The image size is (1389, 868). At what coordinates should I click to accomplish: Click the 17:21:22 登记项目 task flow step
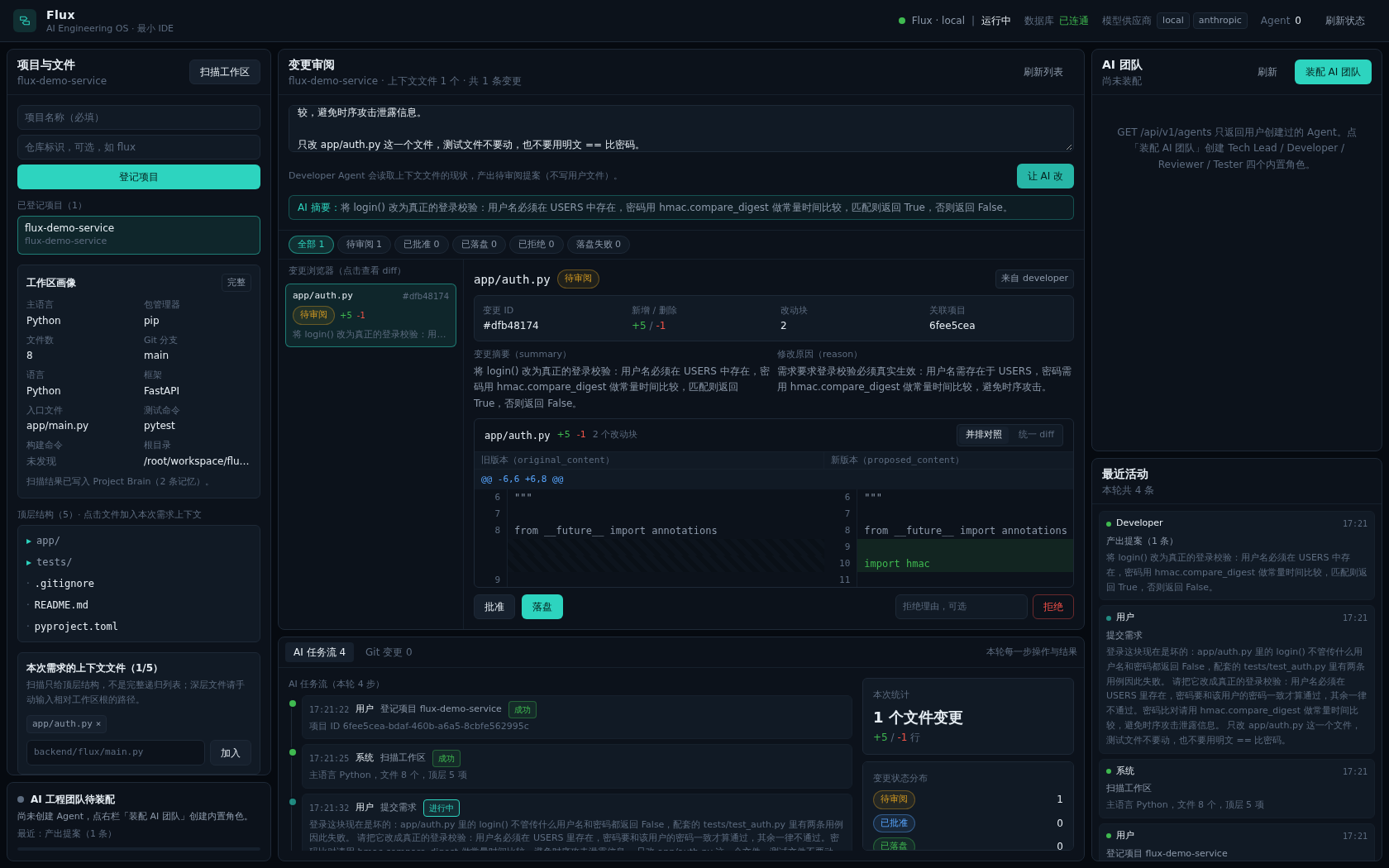[576, 718]
